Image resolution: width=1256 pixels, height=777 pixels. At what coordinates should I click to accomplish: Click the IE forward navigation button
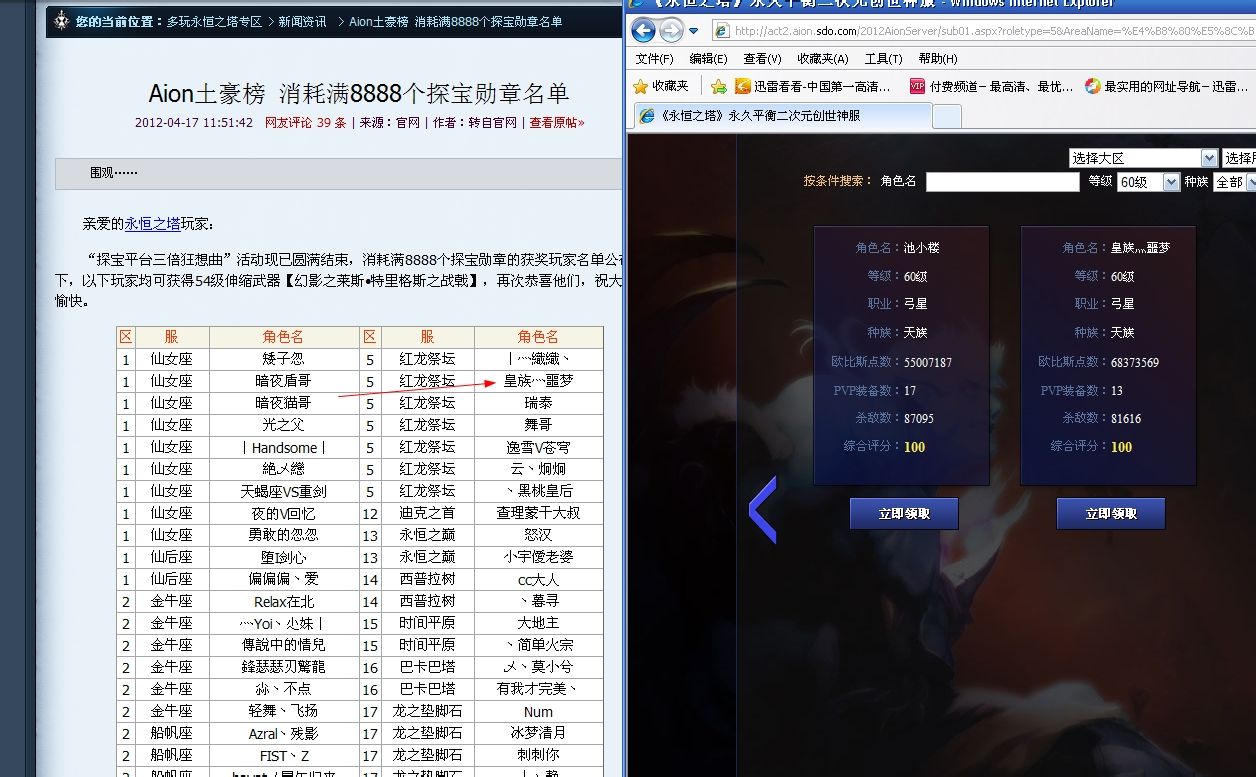[671, 31]
